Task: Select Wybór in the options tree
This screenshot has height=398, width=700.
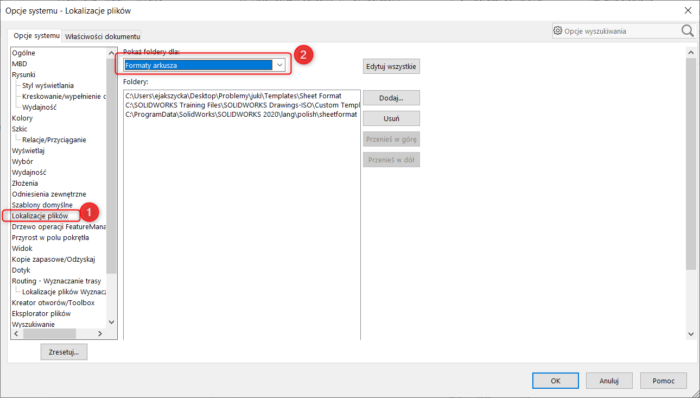Action: (22, 162)
